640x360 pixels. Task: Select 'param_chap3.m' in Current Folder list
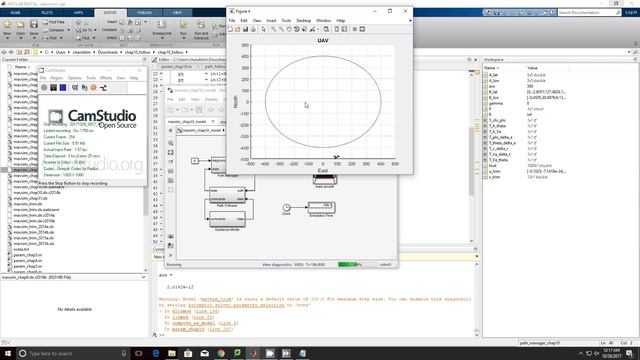pos(27,255)
